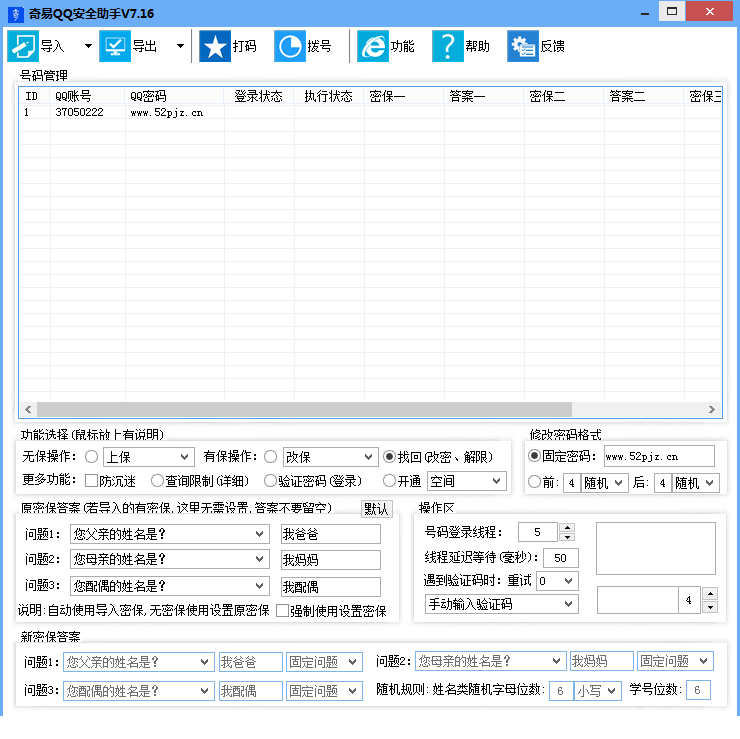740x739 pixels.
Task: Click the app logo in title bar
Action: 16,14
